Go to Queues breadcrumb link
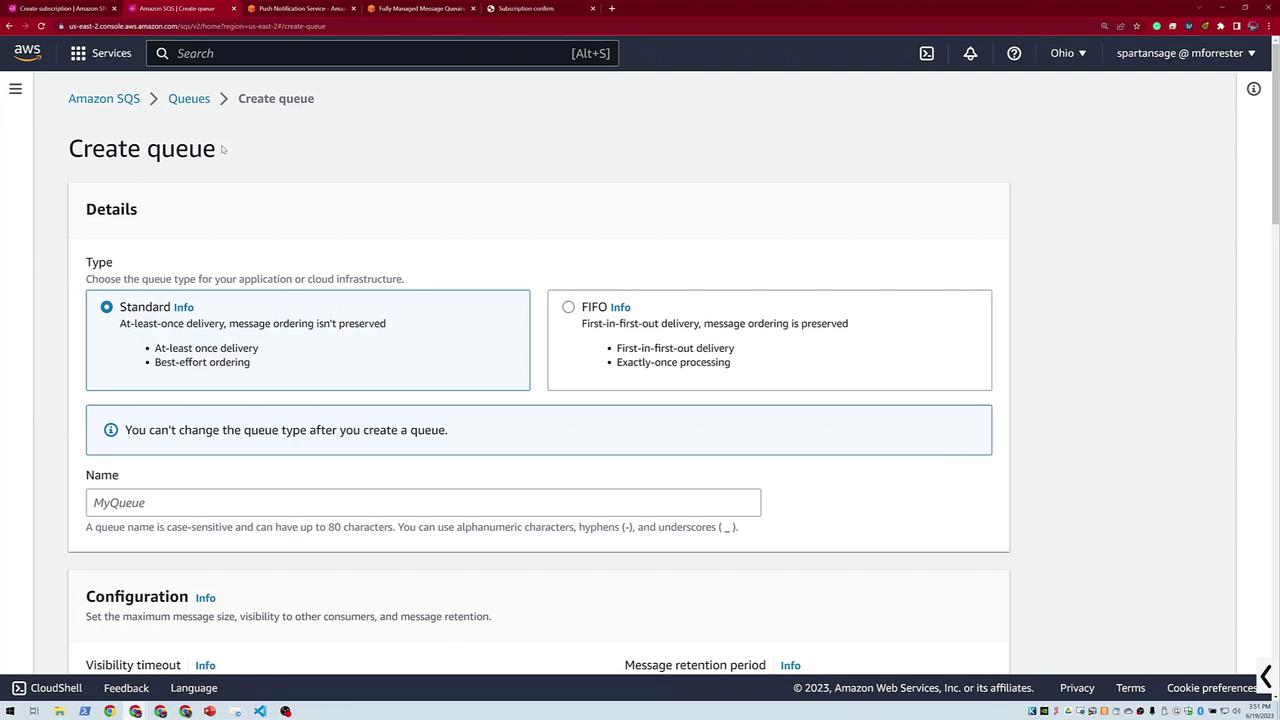The width and height of the screenshot is (1280, 720). click(x=189, y=98)
